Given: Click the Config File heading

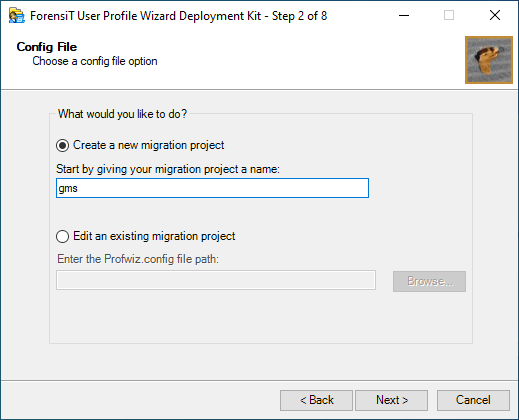Looking at the screenshot, I should [x=47, y=47].
